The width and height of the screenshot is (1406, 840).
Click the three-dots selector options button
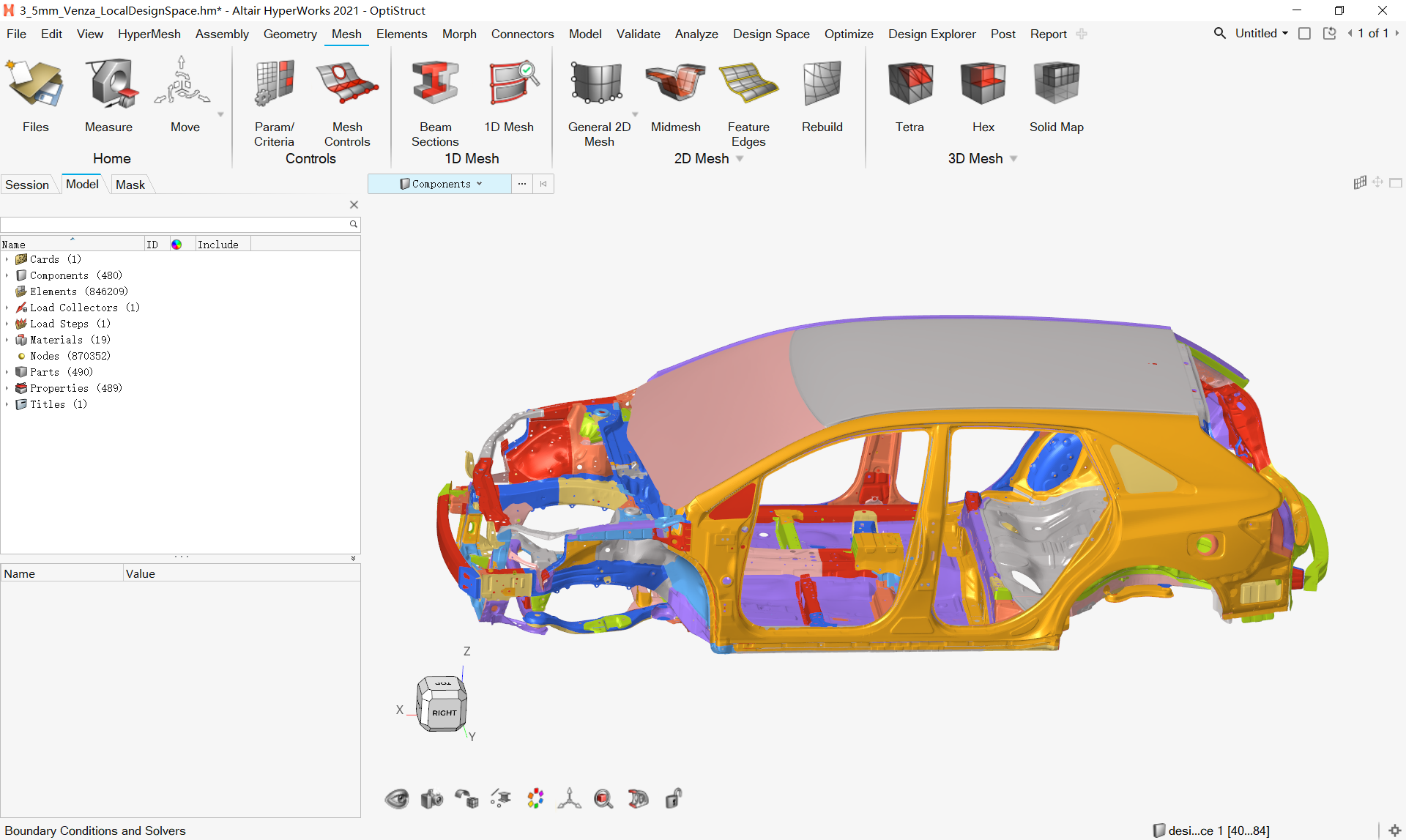click(x=521, y=184)
